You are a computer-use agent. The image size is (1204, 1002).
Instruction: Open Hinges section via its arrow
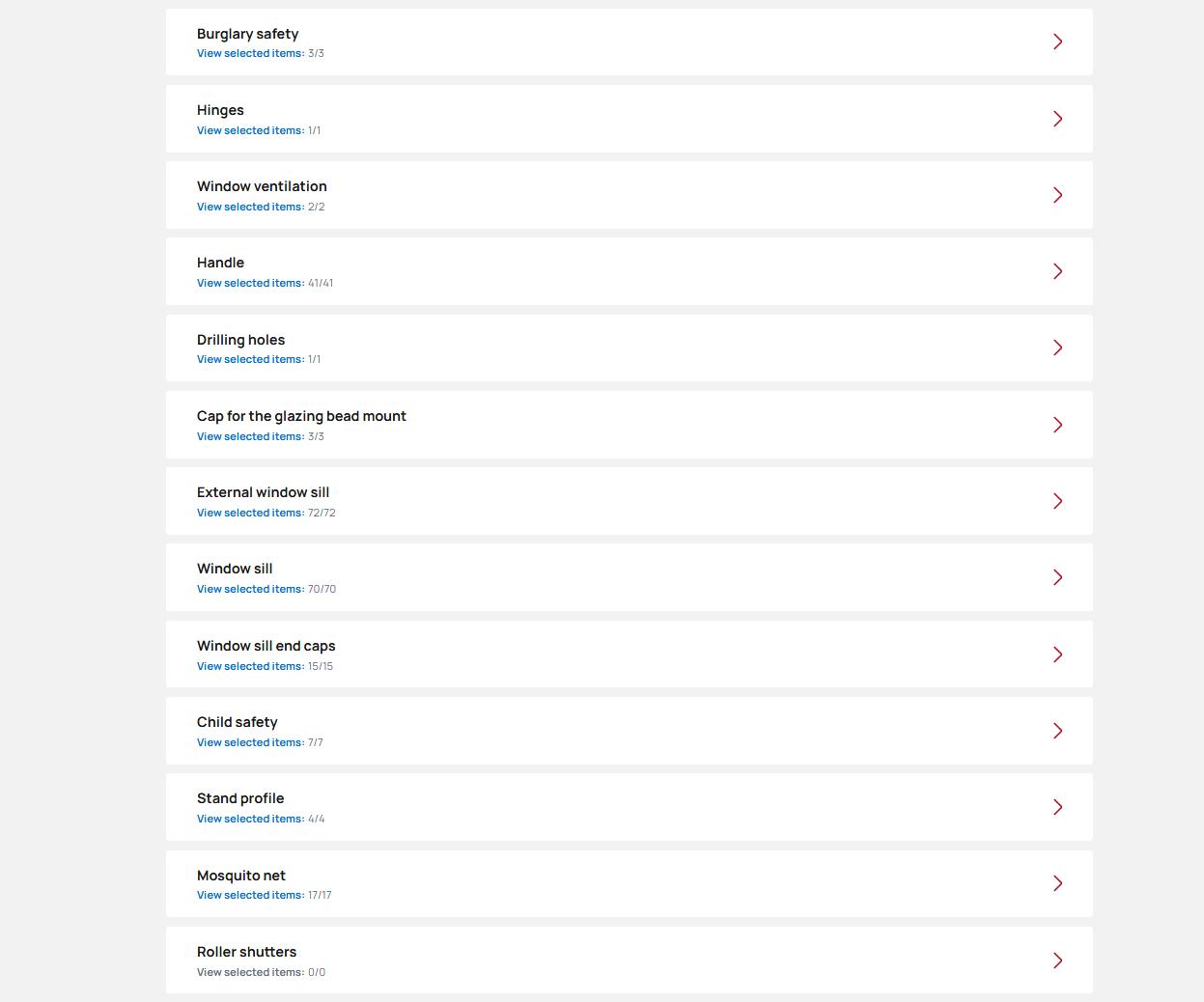1057,119
